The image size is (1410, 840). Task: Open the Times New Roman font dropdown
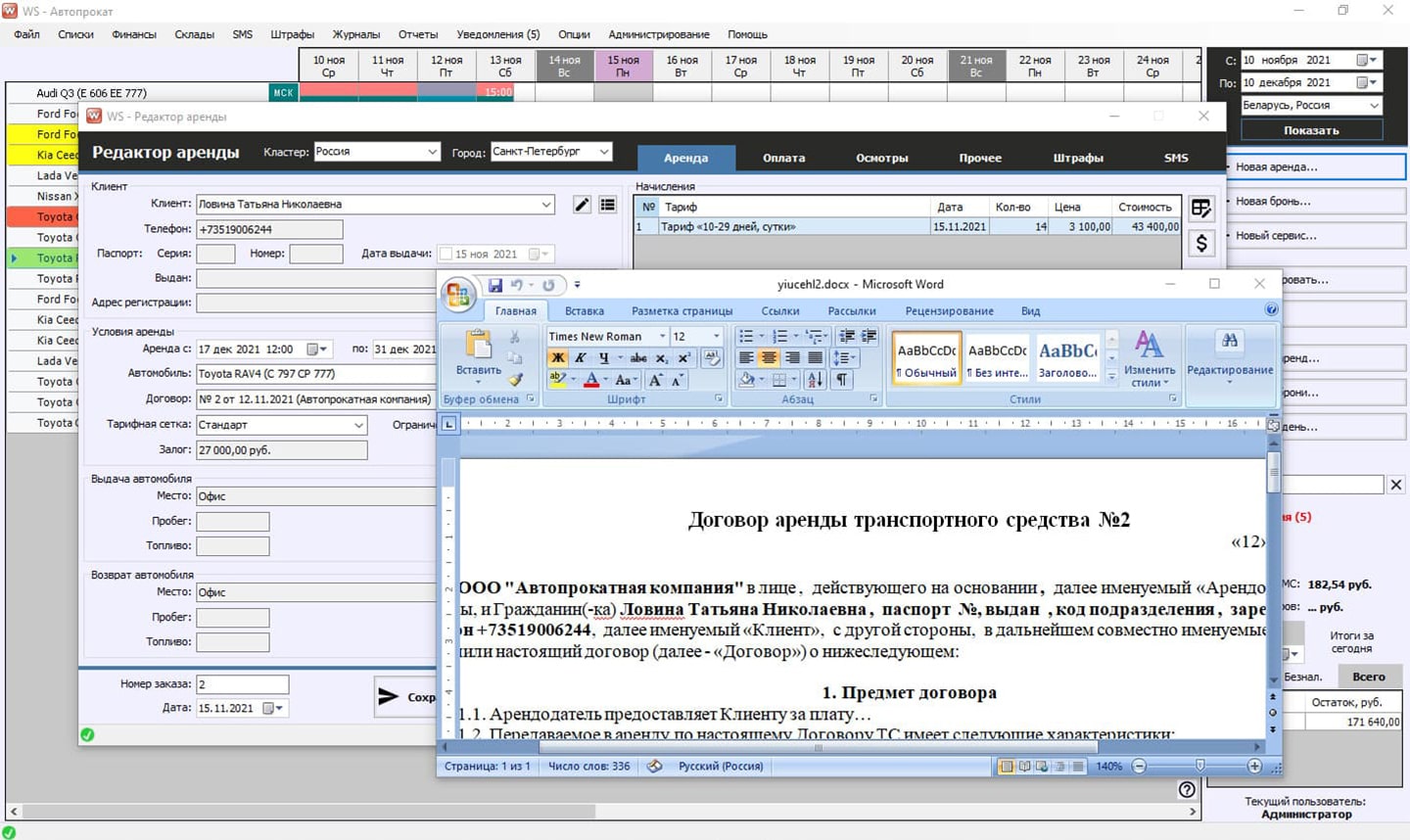pyautogui.click(x=662, y=337)
